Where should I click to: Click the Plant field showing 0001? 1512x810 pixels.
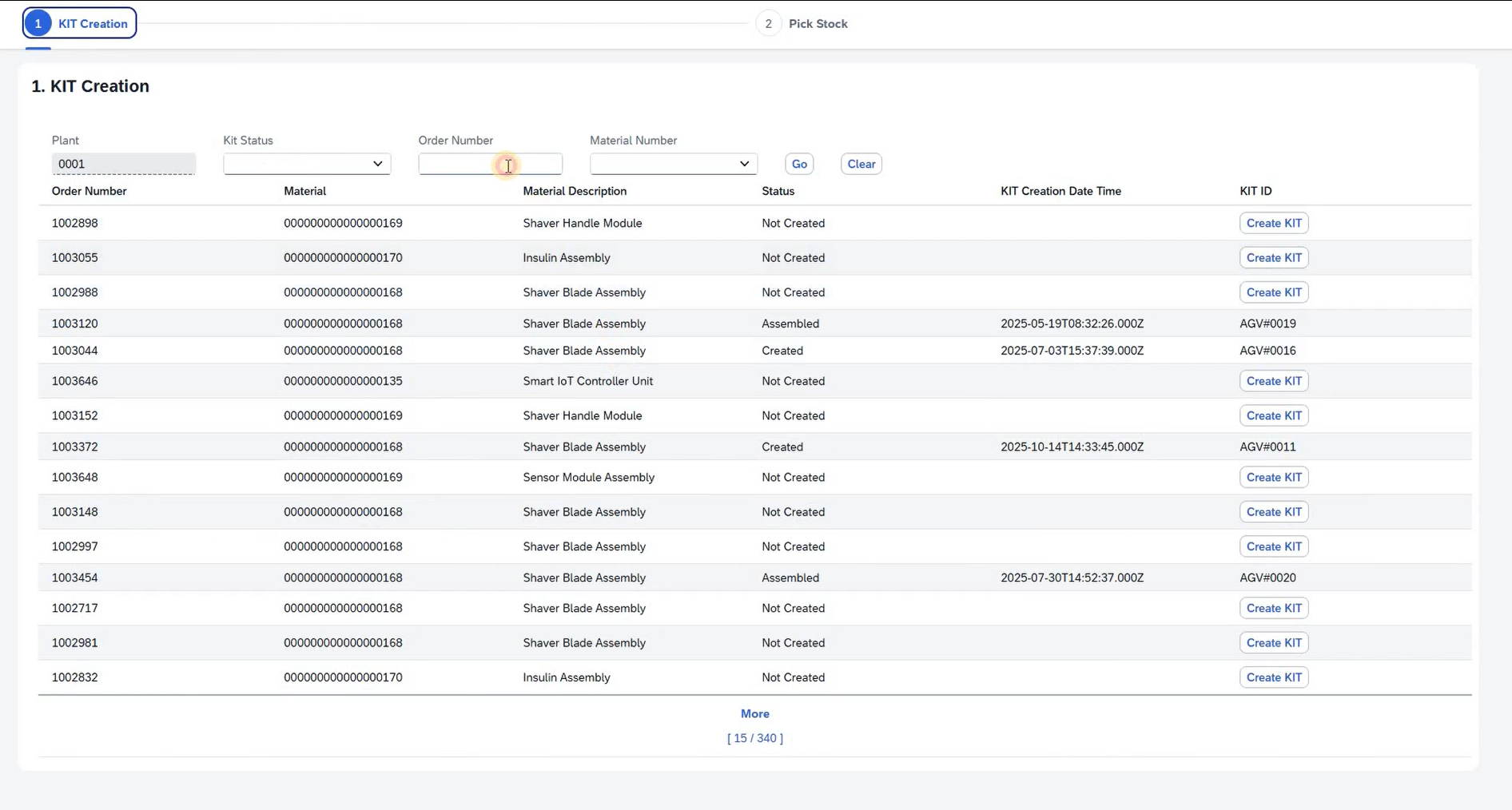tap(123, 164)
